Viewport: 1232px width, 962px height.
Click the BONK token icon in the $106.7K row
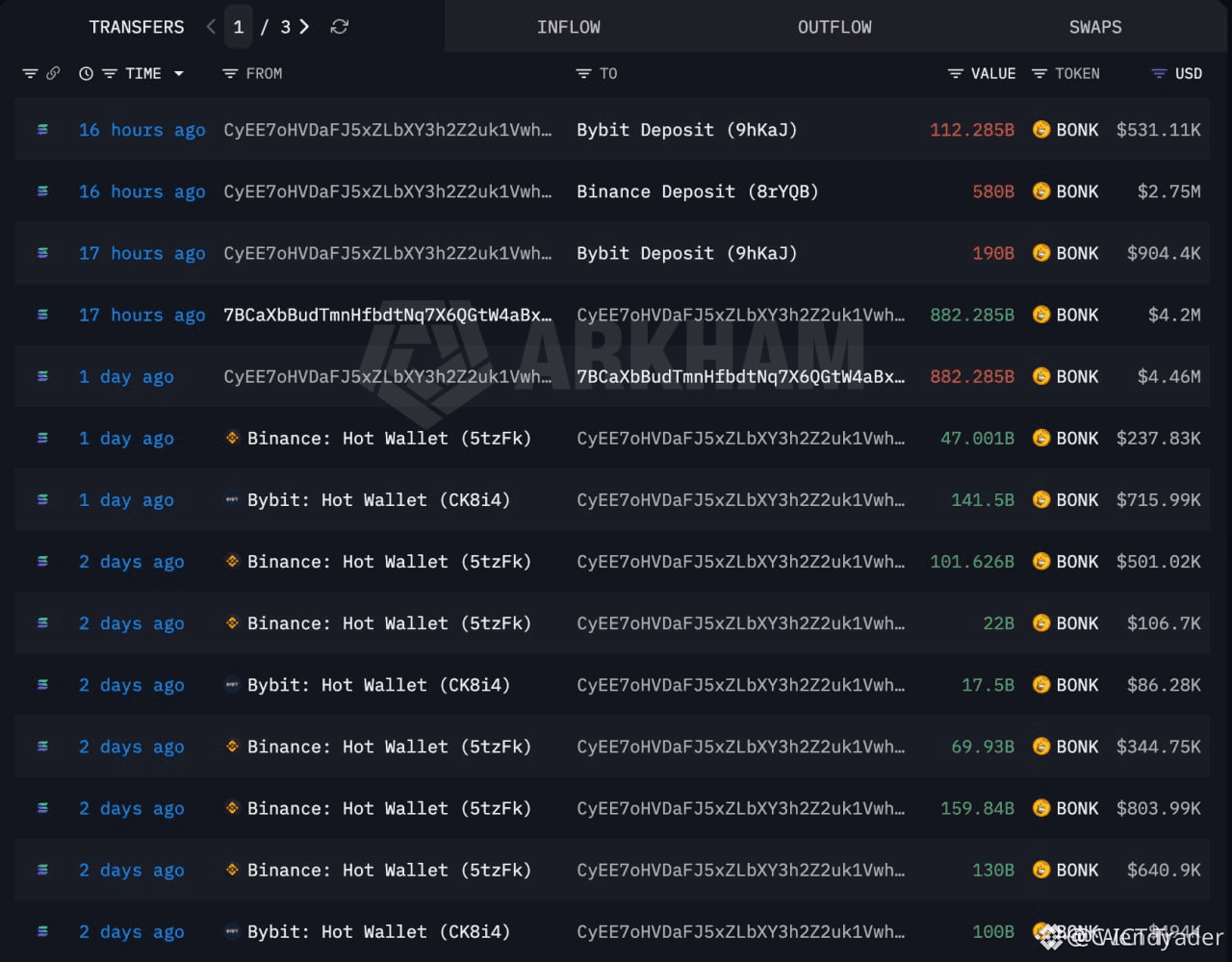click(1040, 622)
